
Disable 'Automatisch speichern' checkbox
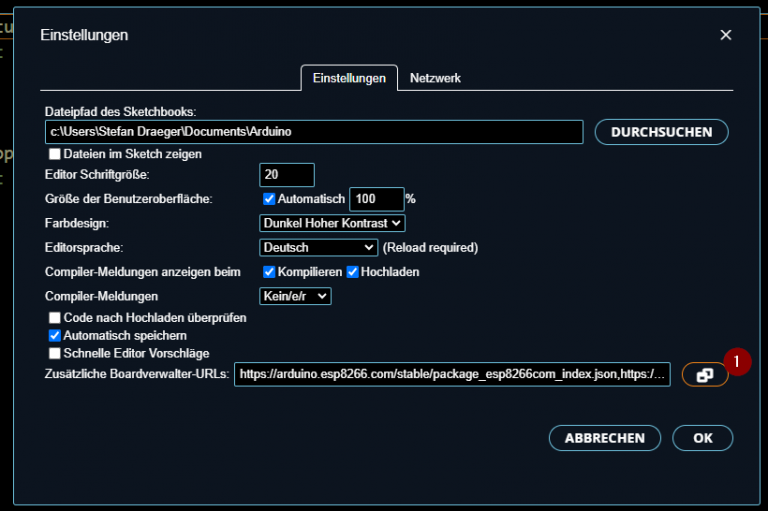(x=55, y=335)
